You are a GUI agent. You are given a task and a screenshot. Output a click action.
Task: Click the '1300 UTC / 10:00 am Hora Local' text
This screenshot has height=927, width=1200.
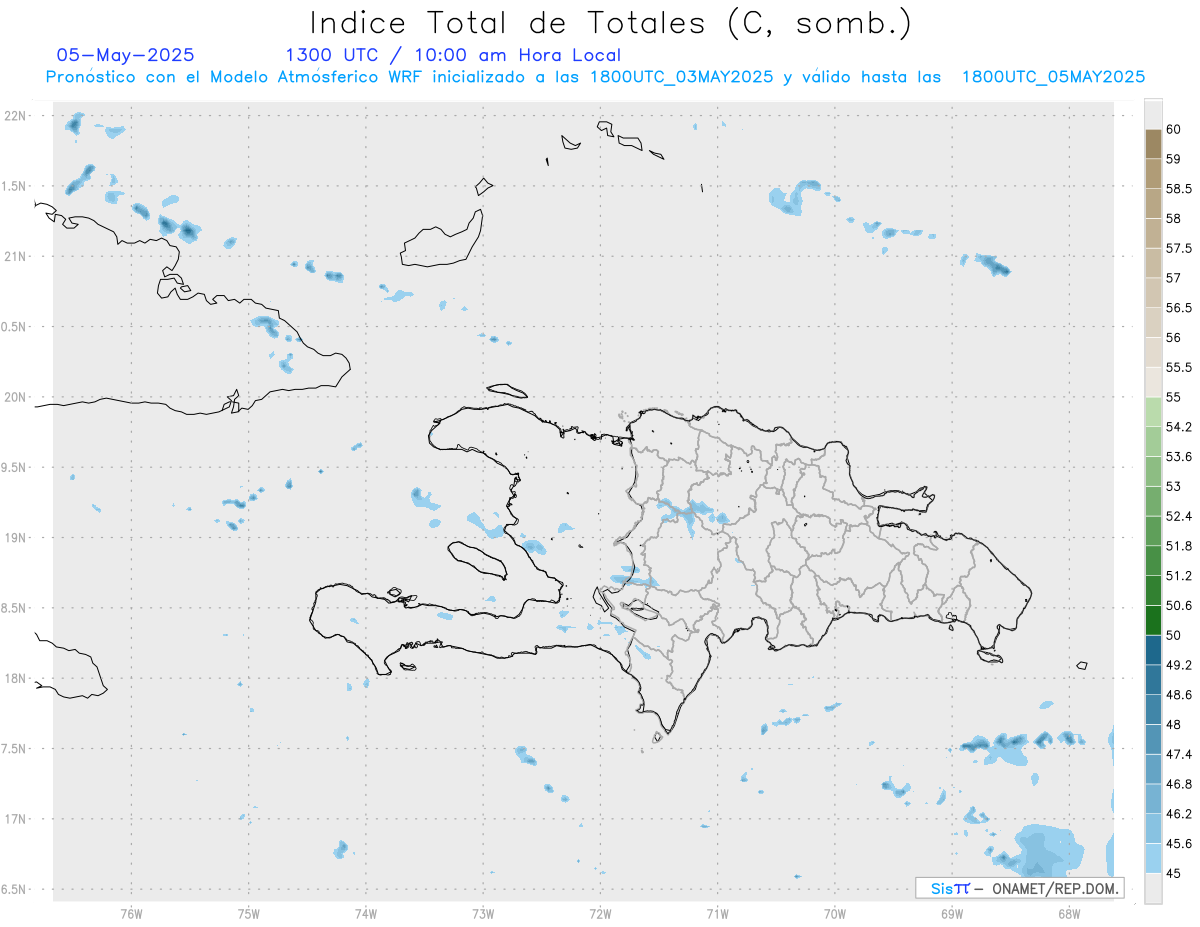(x=453, y=56)
